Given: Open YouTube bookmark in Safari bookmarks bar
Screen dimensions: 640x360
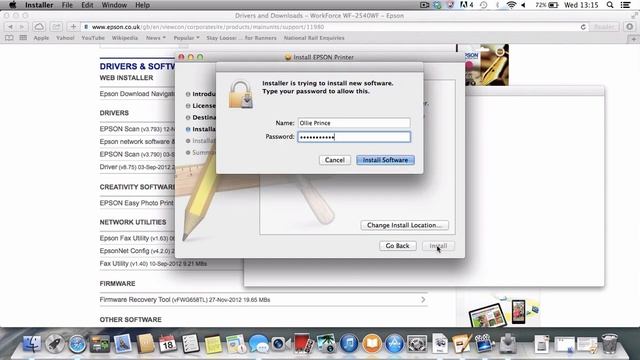Looking at the screenshot, I should (93, 38).
